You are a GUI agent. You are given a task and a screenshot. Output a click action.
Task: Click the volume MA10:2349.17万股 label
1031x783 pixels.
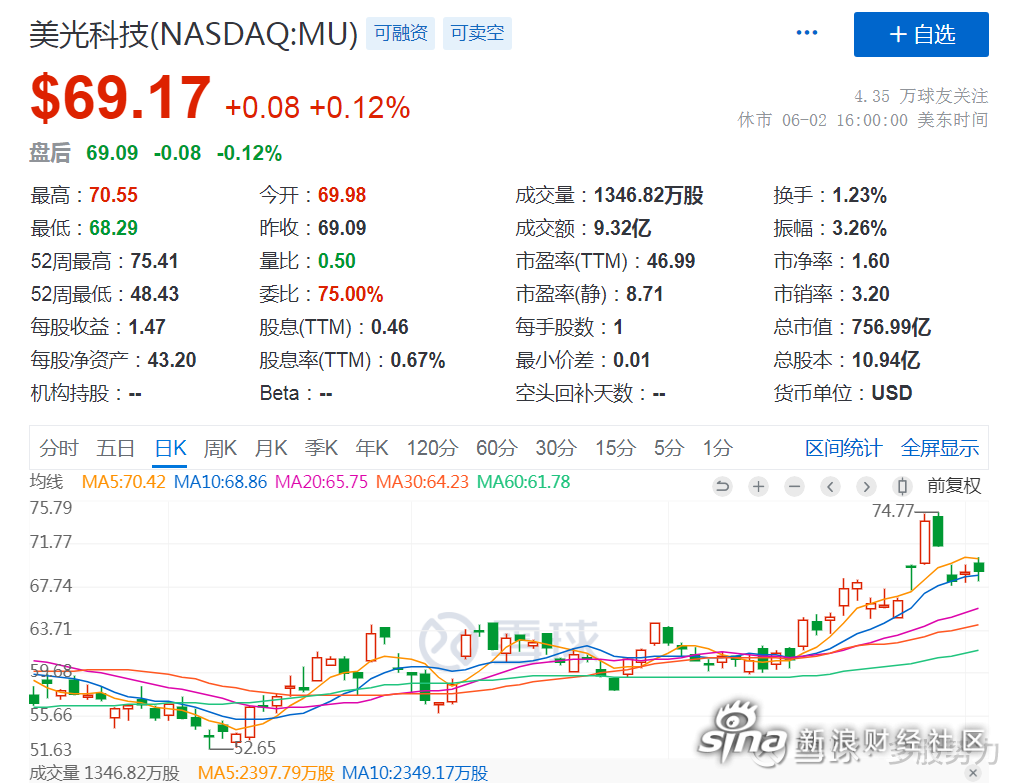[x=415, y=773]
